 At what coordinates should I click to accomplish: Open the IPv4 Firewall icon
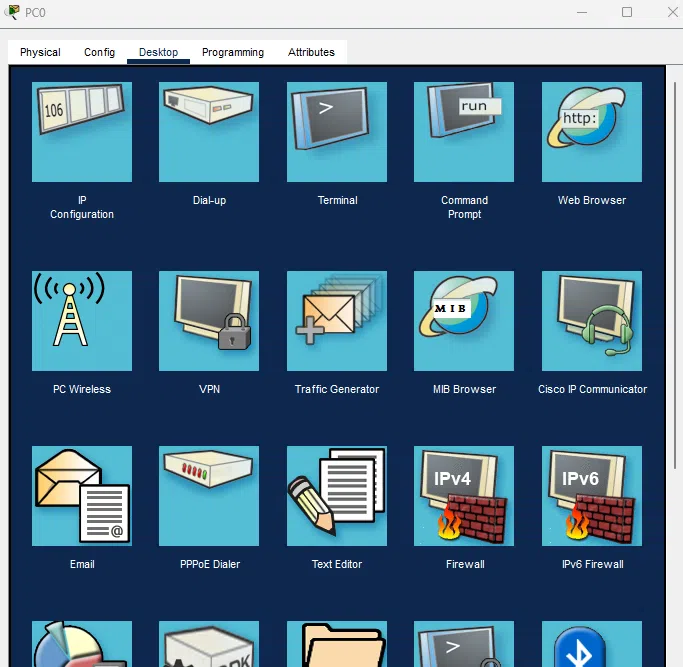pyautogui.click(x=464, y=495)
